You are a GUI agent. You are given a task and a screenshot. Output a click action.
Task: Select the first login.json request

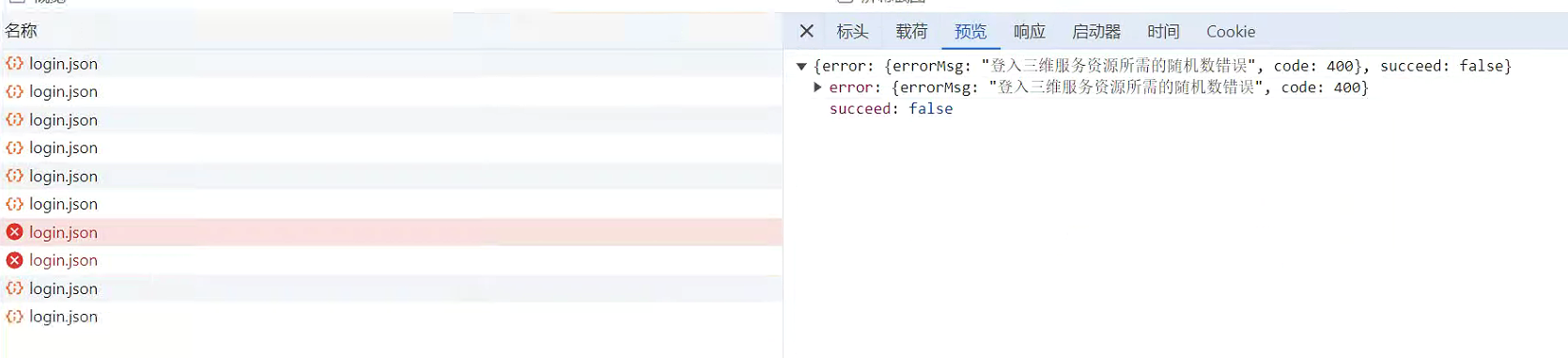click(x=392, y=64)
